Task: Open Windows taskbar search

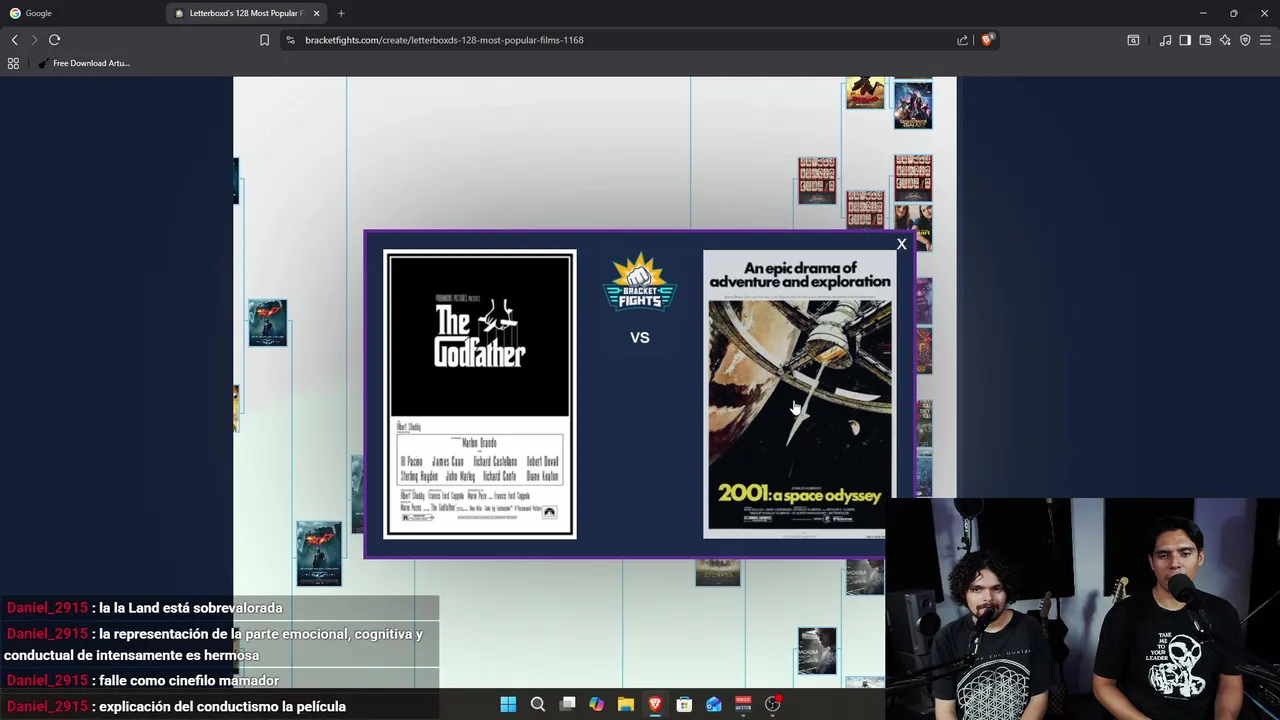Action: click(538, 705)
